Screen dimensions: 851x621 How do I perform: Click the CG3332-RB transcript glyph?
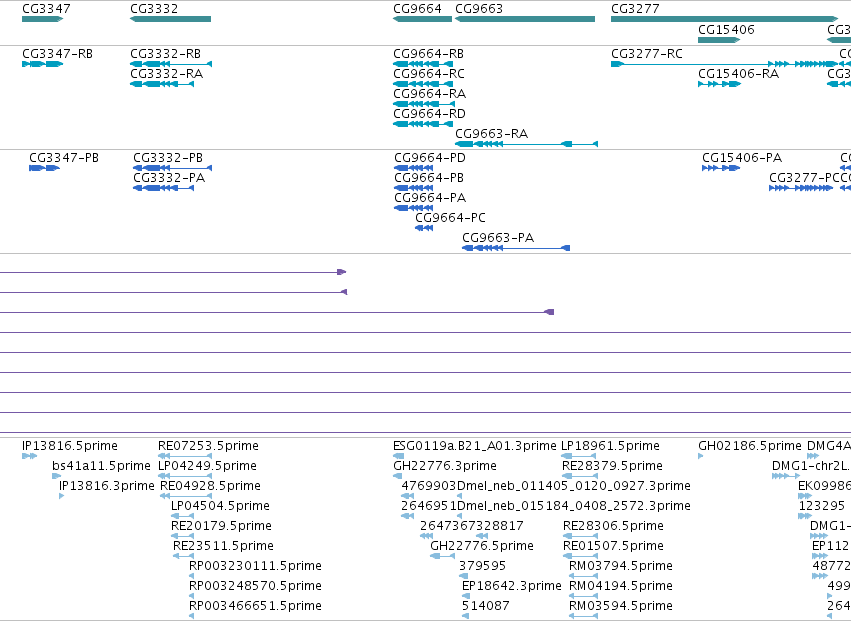[x=171, y=64]
